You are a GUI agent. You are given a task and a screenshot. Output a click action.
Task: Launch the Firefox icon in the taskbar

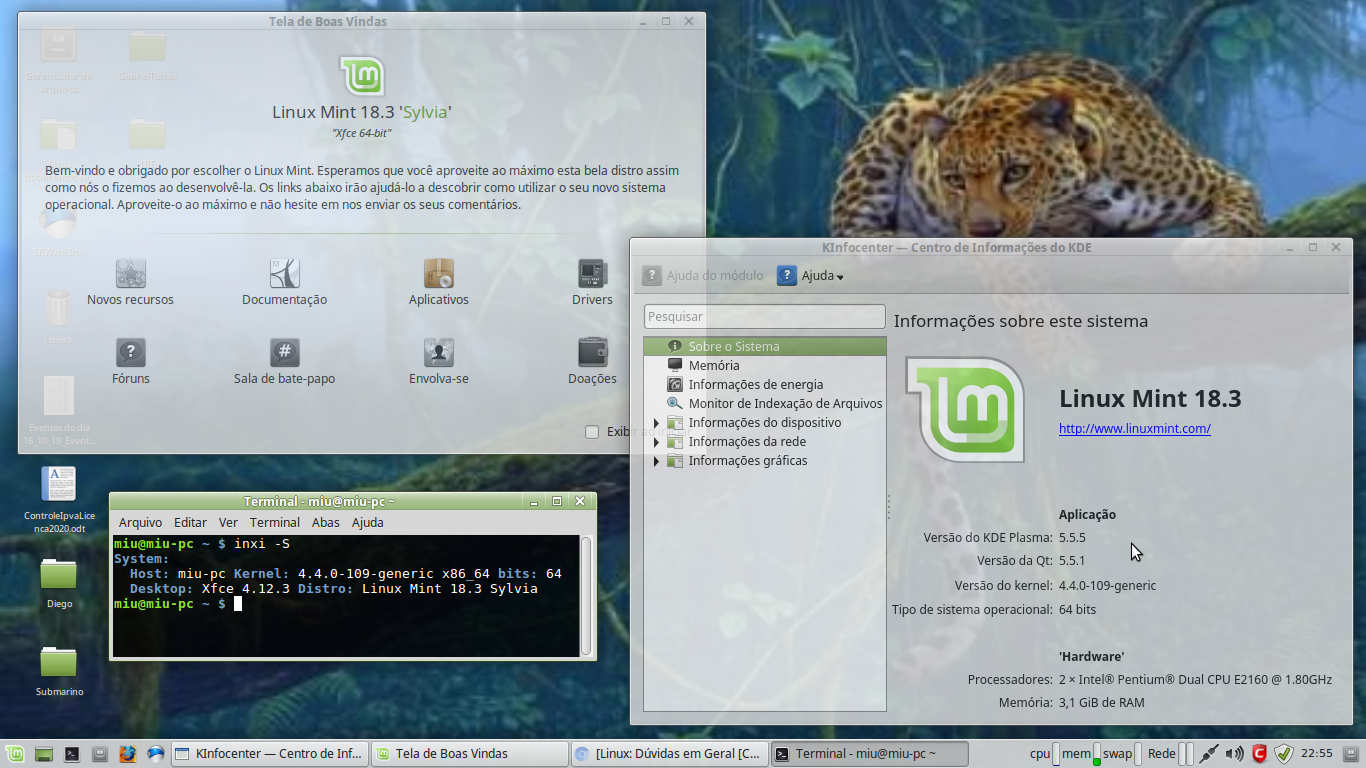(x=127, y=754)
